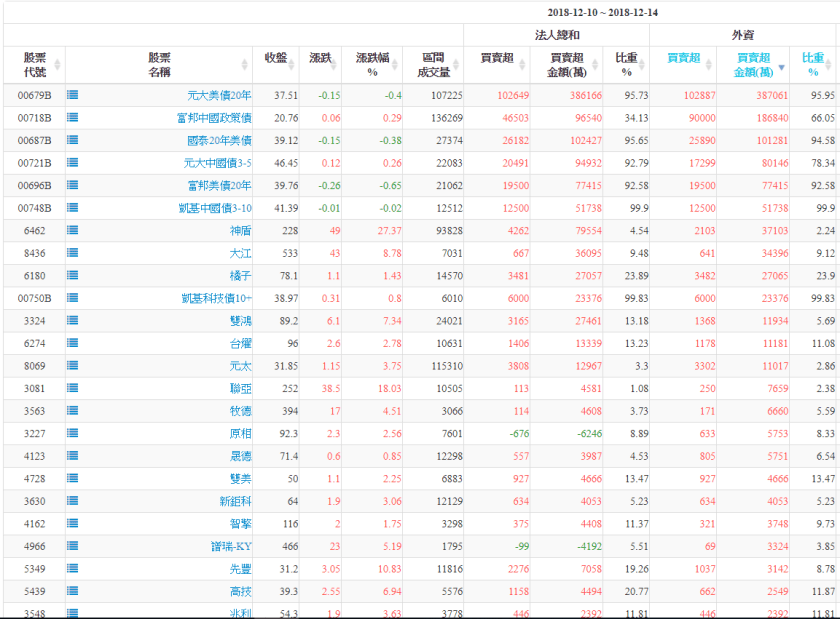
Task: Open the list icon beside 富邦中國政策債
Action: tap(73, 118)
